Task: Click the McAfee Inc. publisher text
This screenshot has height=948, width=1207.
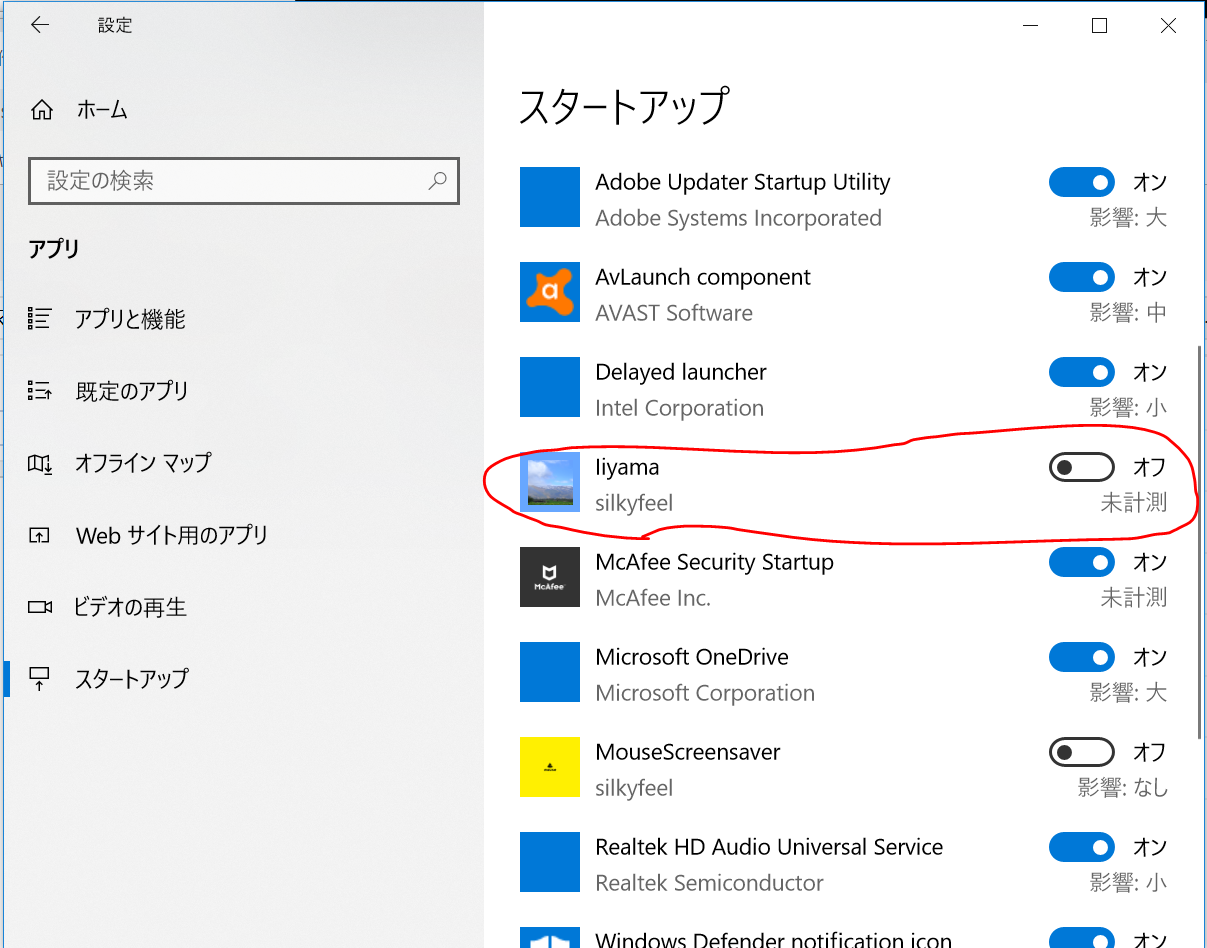Action: click(653, 598)
